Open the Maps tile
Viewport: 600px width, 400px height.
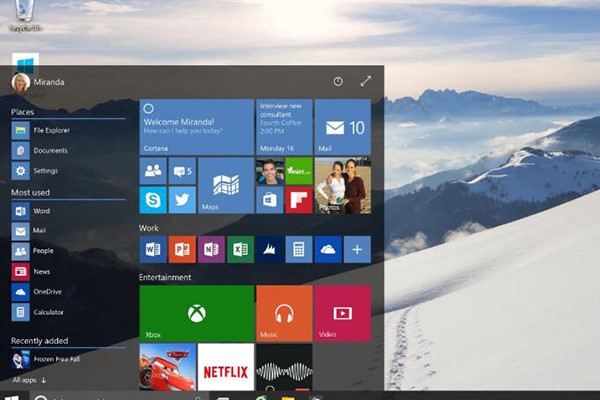(x=226, y=185)
